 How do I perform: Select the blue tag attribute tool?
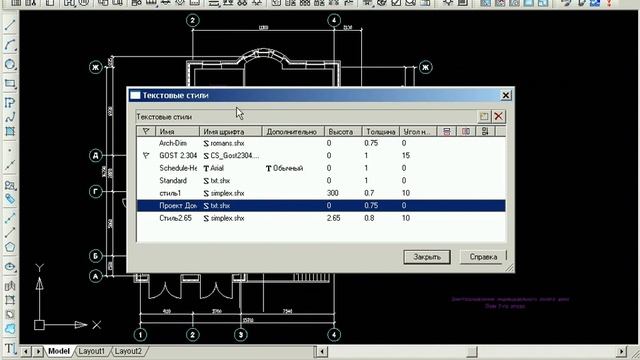(x=10, y=199)
